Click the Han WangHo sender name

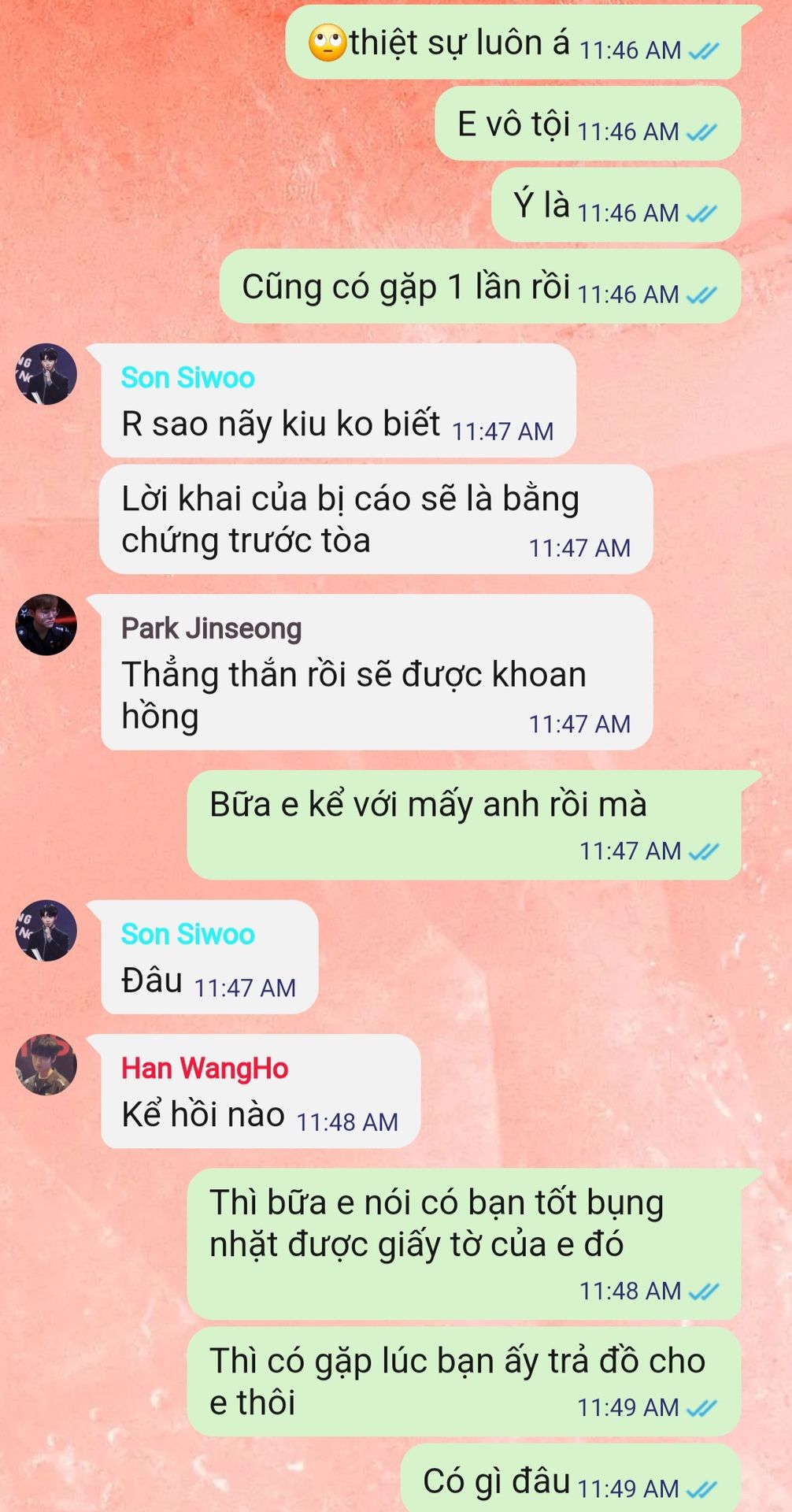(x=205, y=1069)
